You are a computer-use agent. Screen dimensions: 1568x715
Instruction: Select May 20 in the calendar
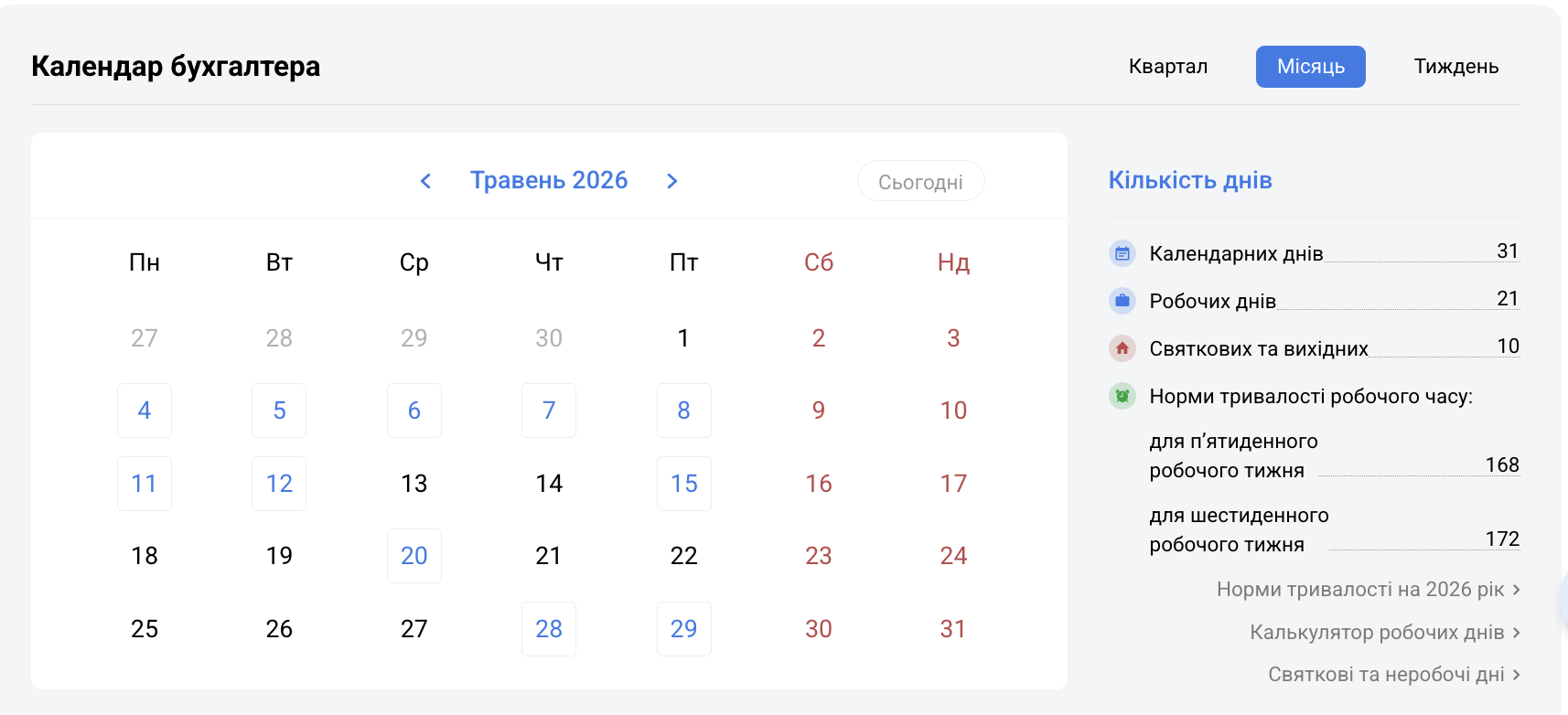[x=414, y=556]
